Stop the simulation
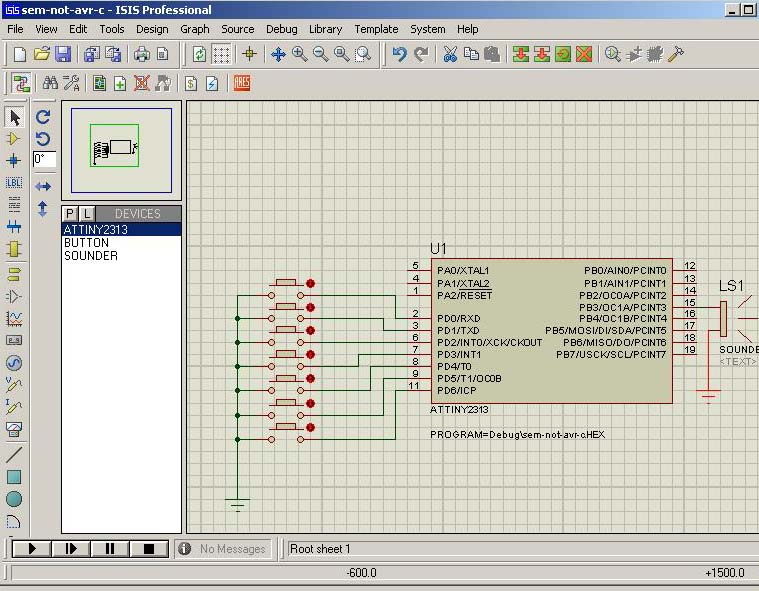This screenshot has width=759, height=591. click(x=149, y=548)
